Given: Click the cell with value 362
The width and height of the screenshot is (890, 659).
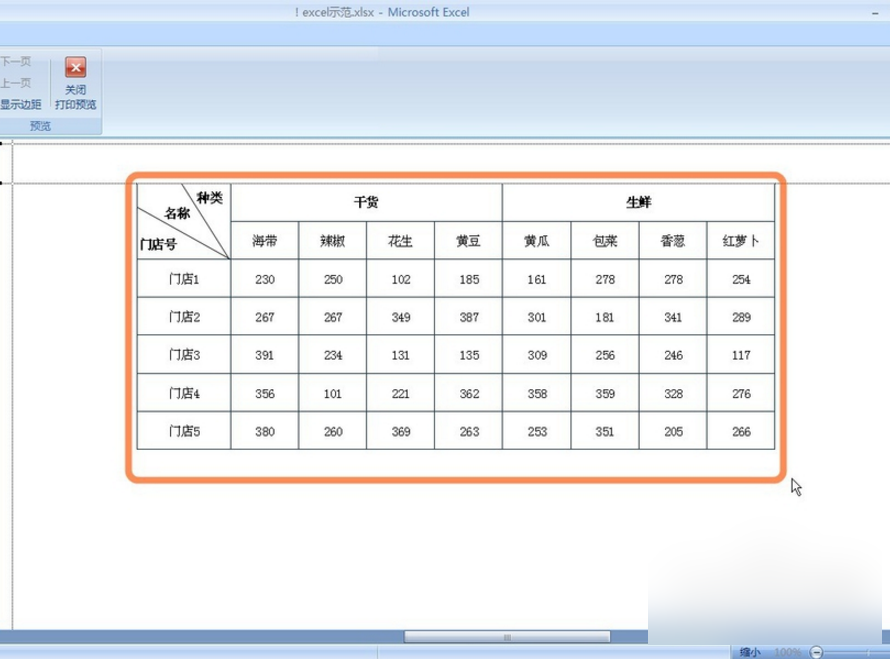Looking at the screenshot, I should pos(469,393).
